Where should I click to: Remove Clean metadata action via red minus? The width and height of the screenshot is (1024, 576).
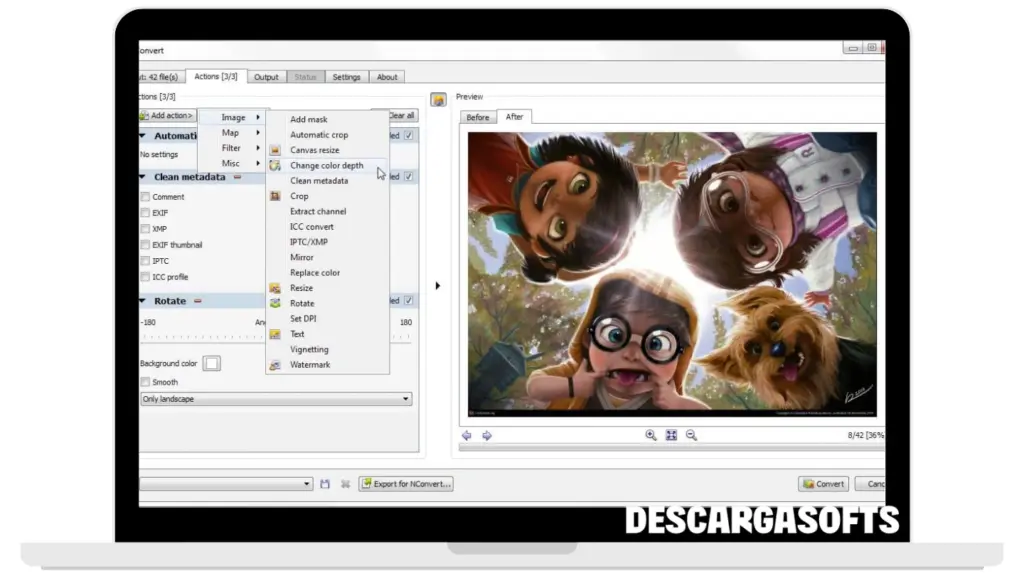point(237,177)
